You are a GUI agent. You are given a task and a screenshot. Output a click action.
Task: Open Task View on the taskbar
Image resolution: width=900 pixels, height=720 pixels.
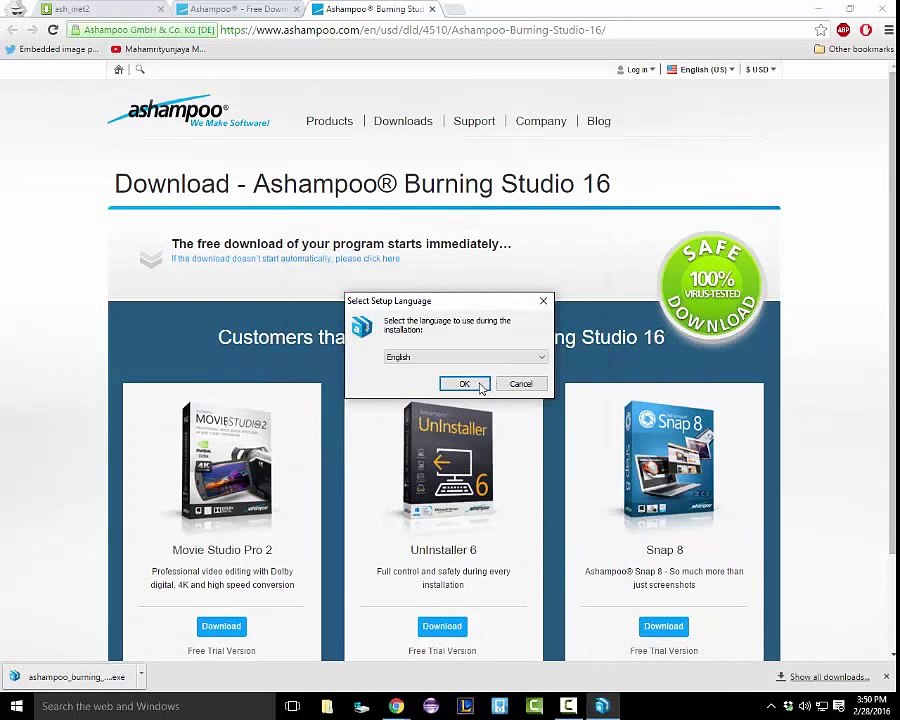point(292,706)
